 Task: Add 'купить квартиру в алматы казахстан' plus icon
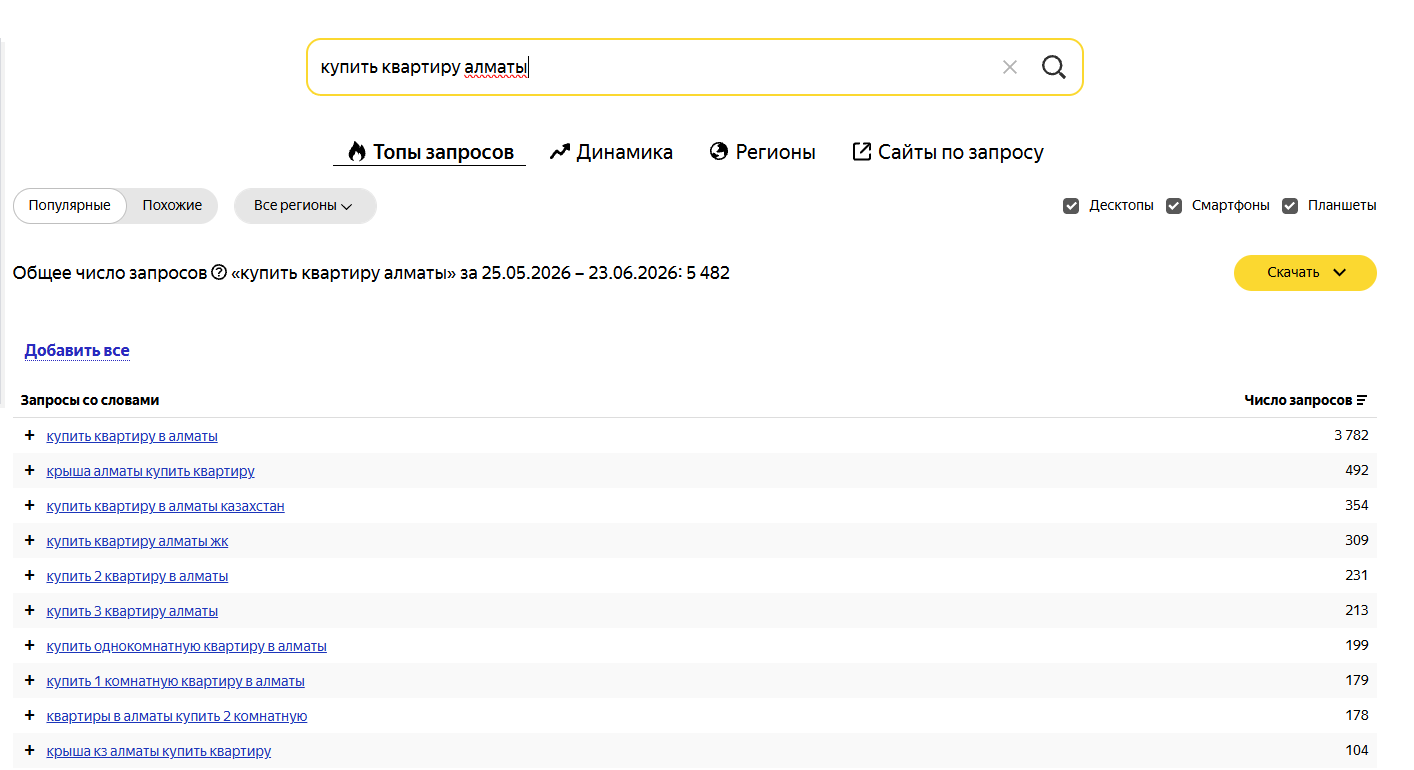29,506
